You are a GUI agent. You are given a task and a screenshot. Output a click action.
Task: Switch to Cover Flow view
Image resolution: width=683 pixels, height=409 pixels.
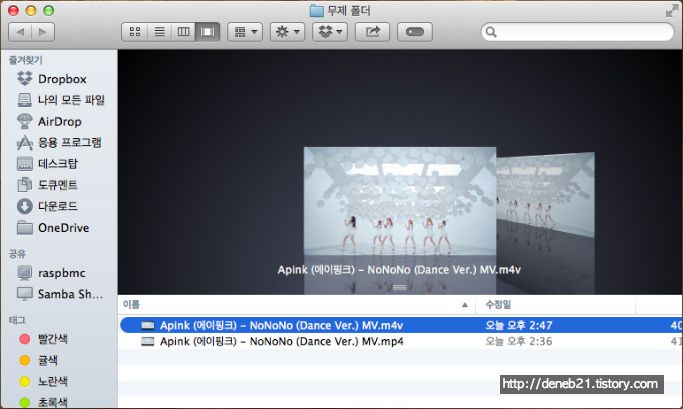[x=207, y=32]
